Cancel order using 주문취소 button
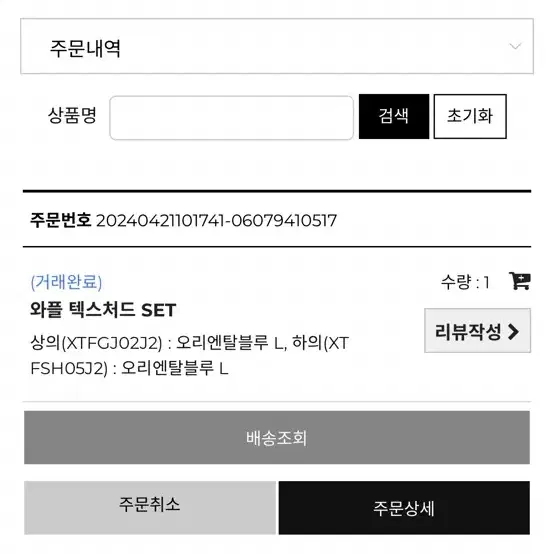554x554 pixels. (x=150, y=507)
